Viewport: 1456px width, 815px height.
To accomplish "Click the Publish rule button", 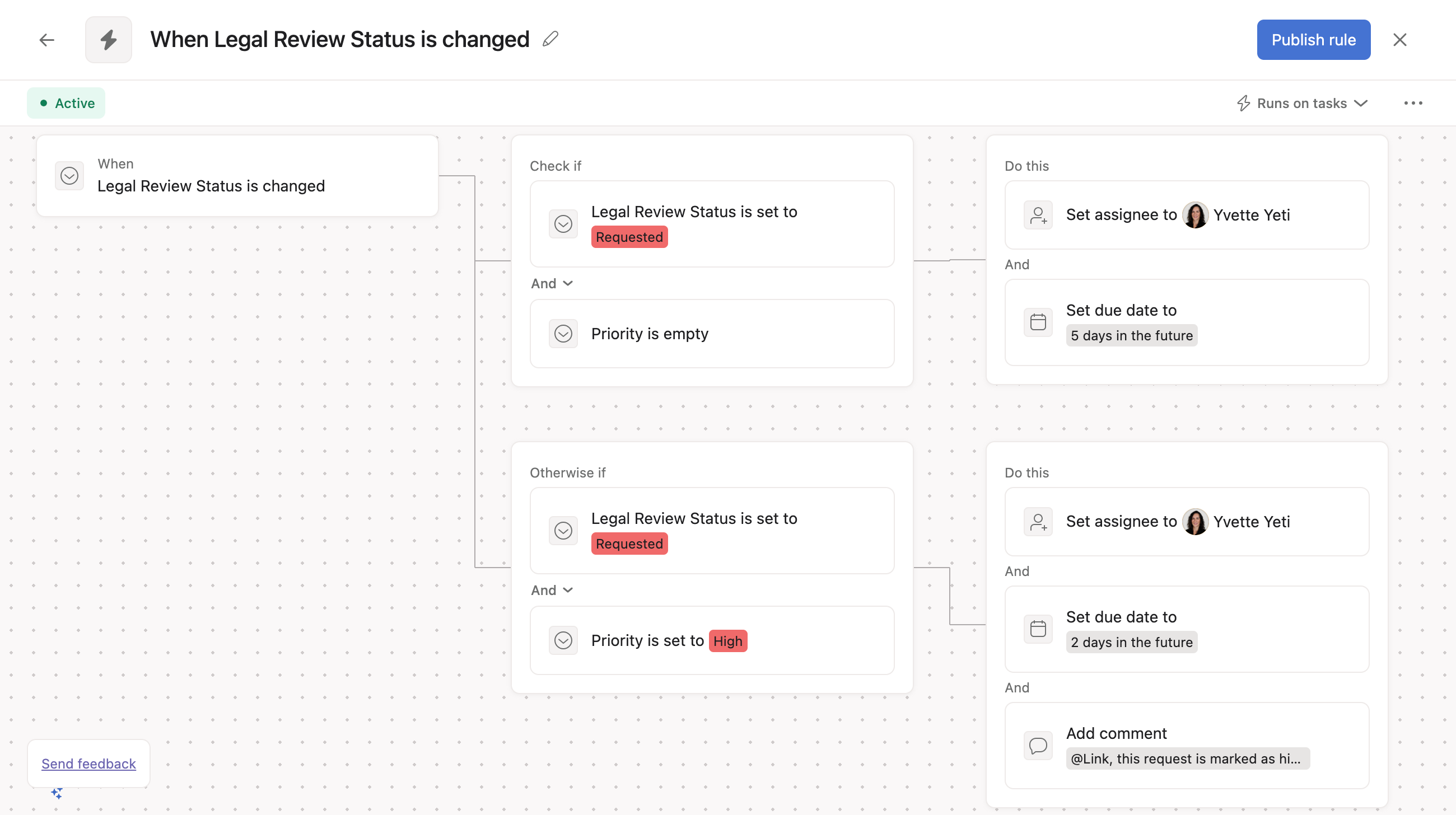I will (1313, 40).
